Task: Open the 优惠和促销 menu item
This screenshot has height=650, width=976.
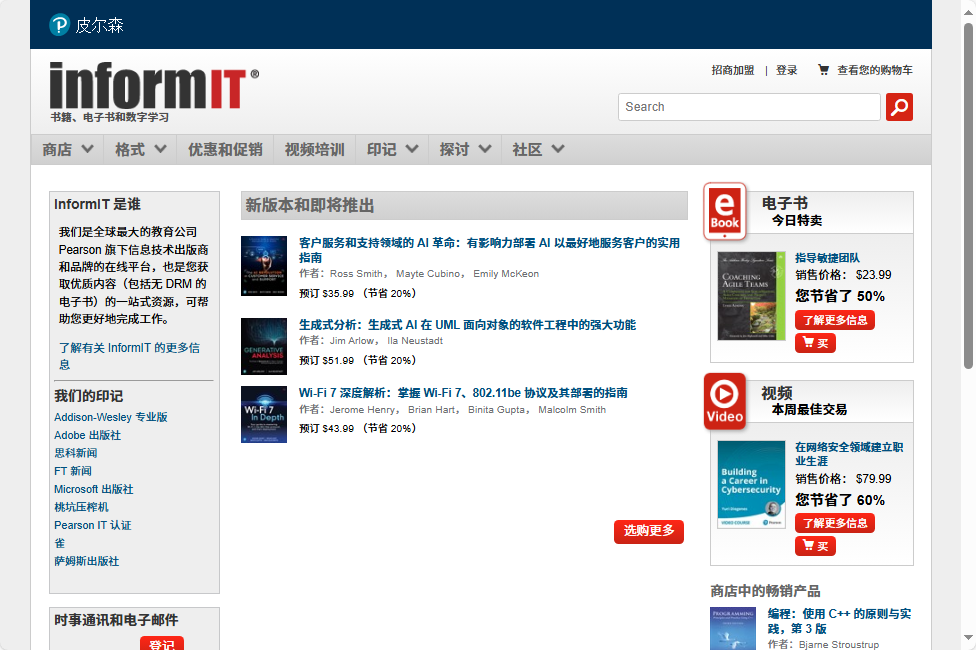Action: point(225,149)
